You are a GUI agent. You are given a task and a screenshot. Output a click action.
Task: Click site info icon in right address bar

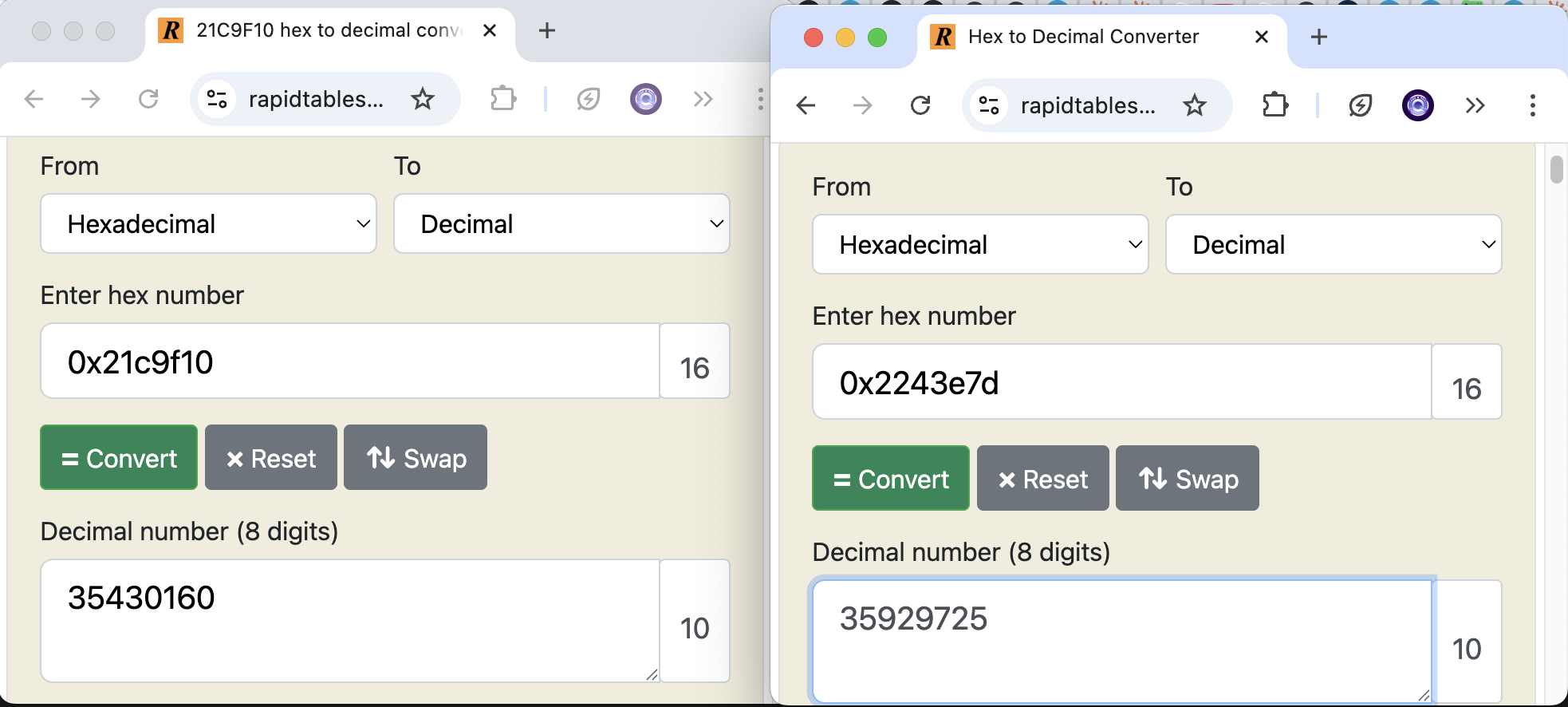pos(989,105)
